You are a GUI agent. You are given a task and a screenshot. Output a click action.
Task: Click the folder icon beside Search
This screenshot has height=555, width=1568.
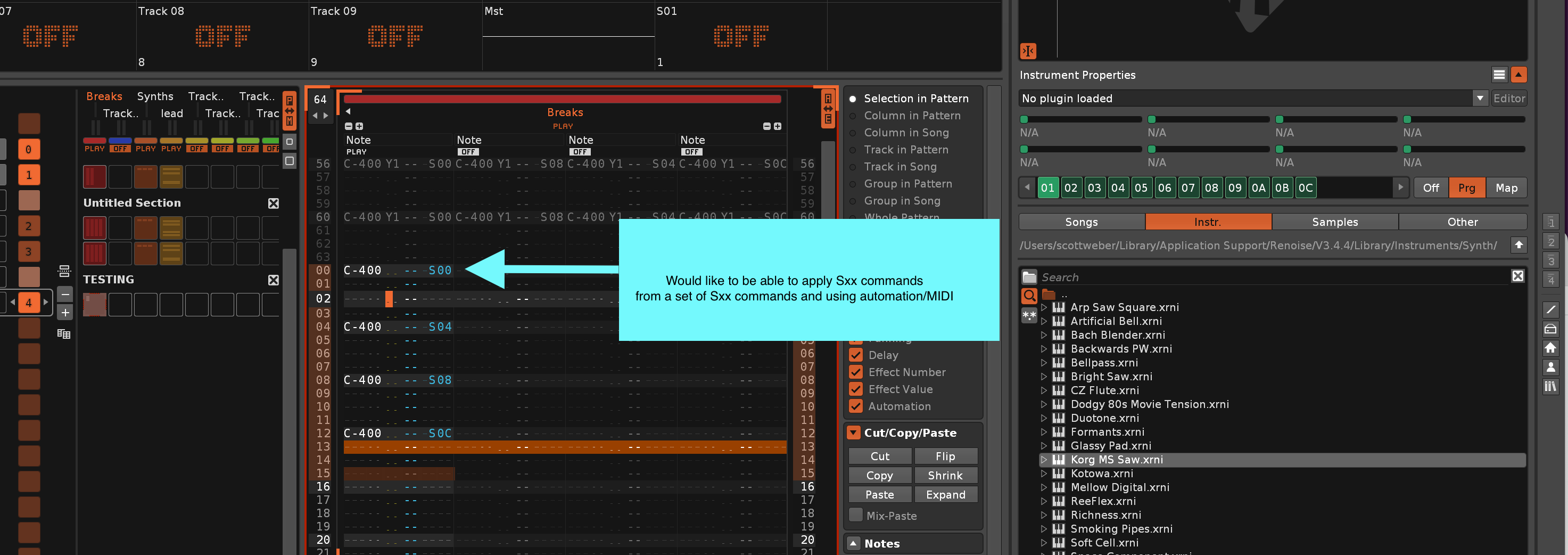point(1029,277)
